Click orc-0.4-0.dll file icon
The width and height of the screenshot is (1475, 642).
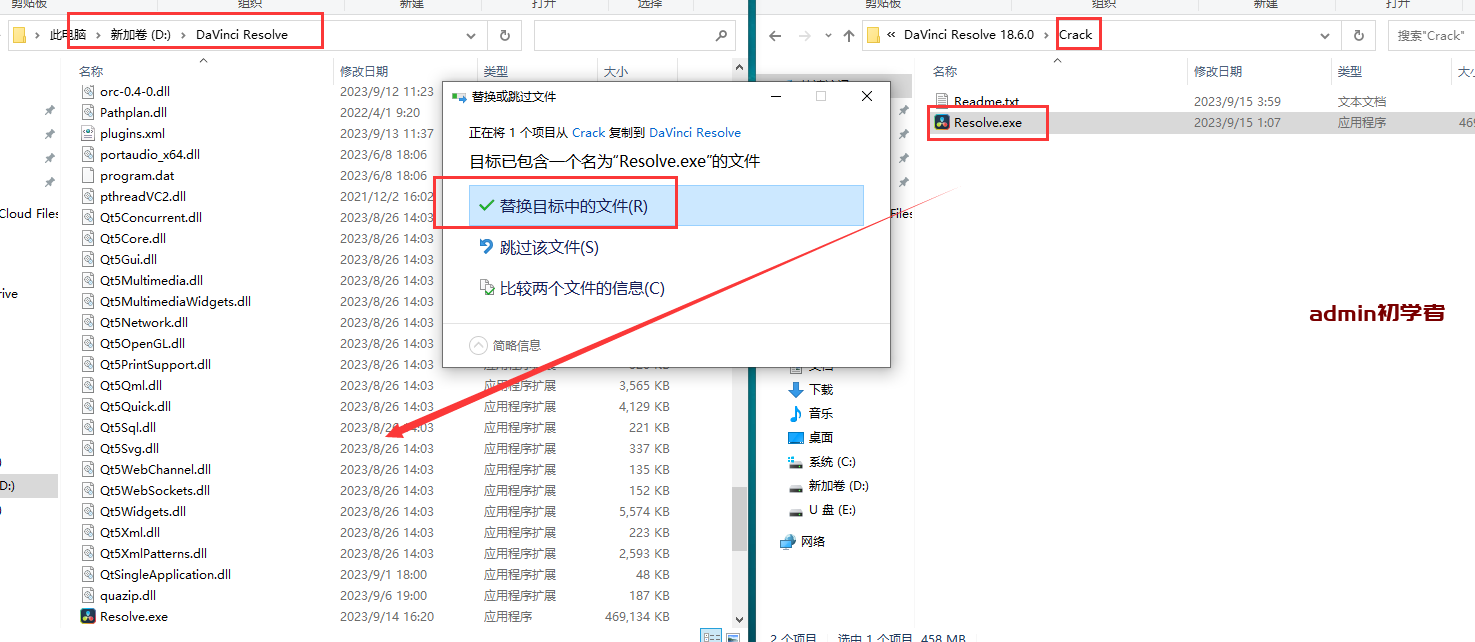pyautogui.click(x=88, y=91)
